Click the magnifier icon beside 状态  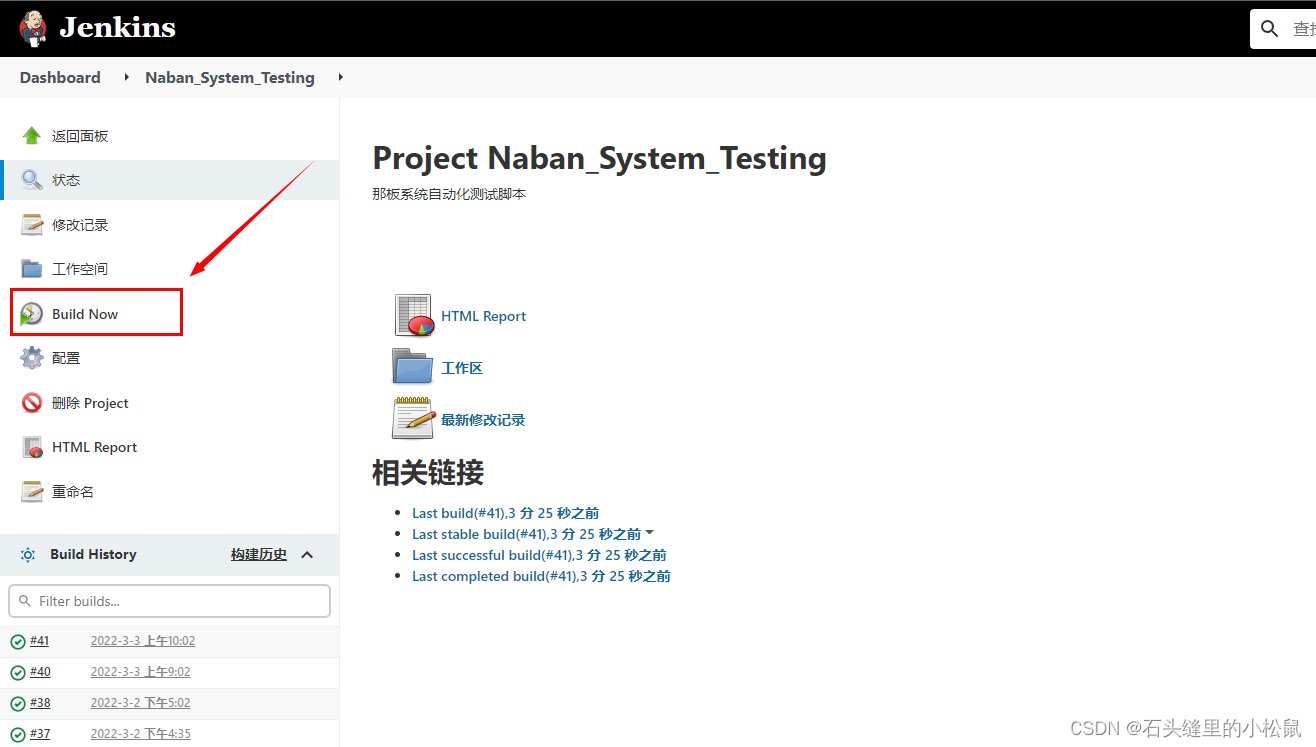click(x=32, y=180)
